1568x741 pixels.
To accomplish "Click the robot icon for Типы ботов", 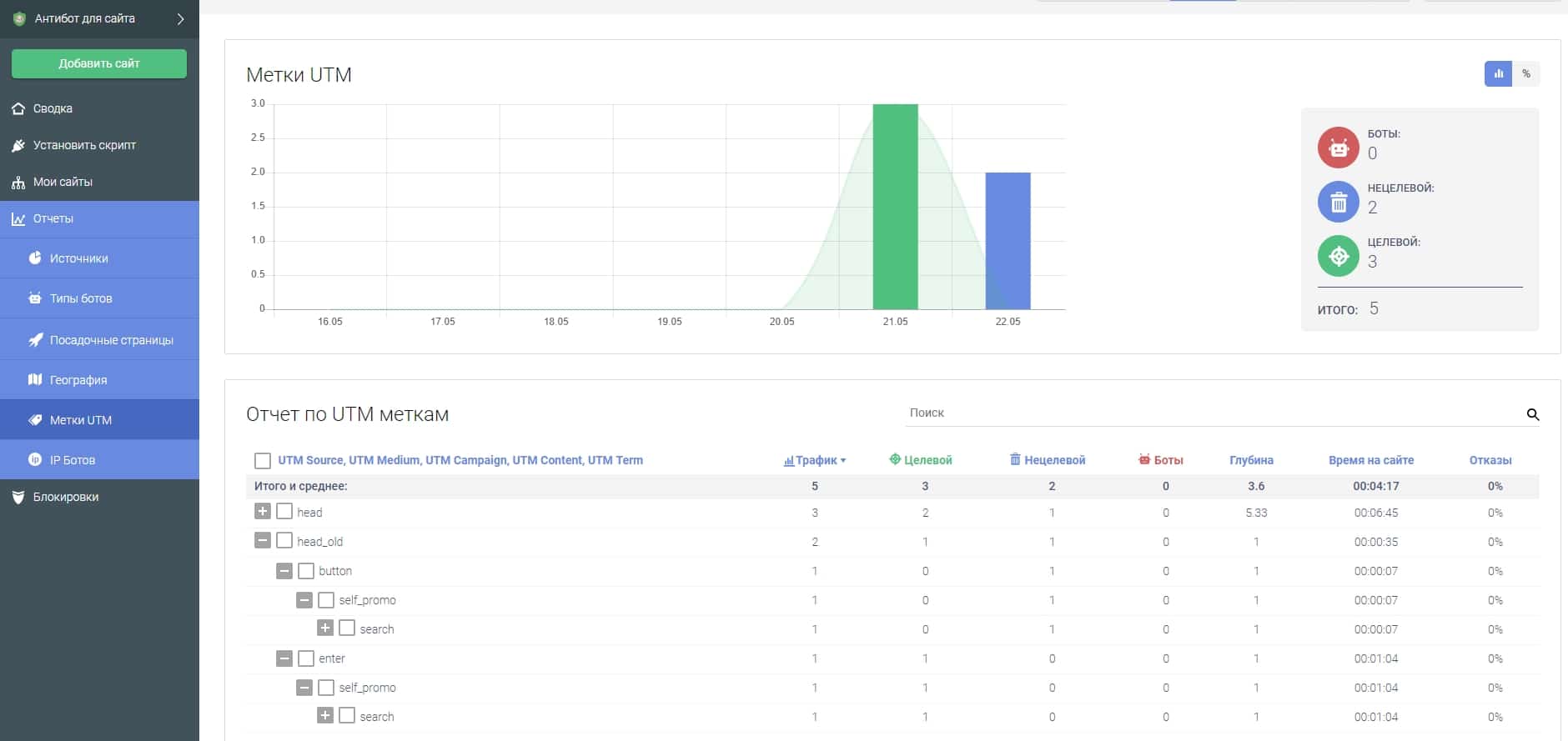I will coord(35,298).
